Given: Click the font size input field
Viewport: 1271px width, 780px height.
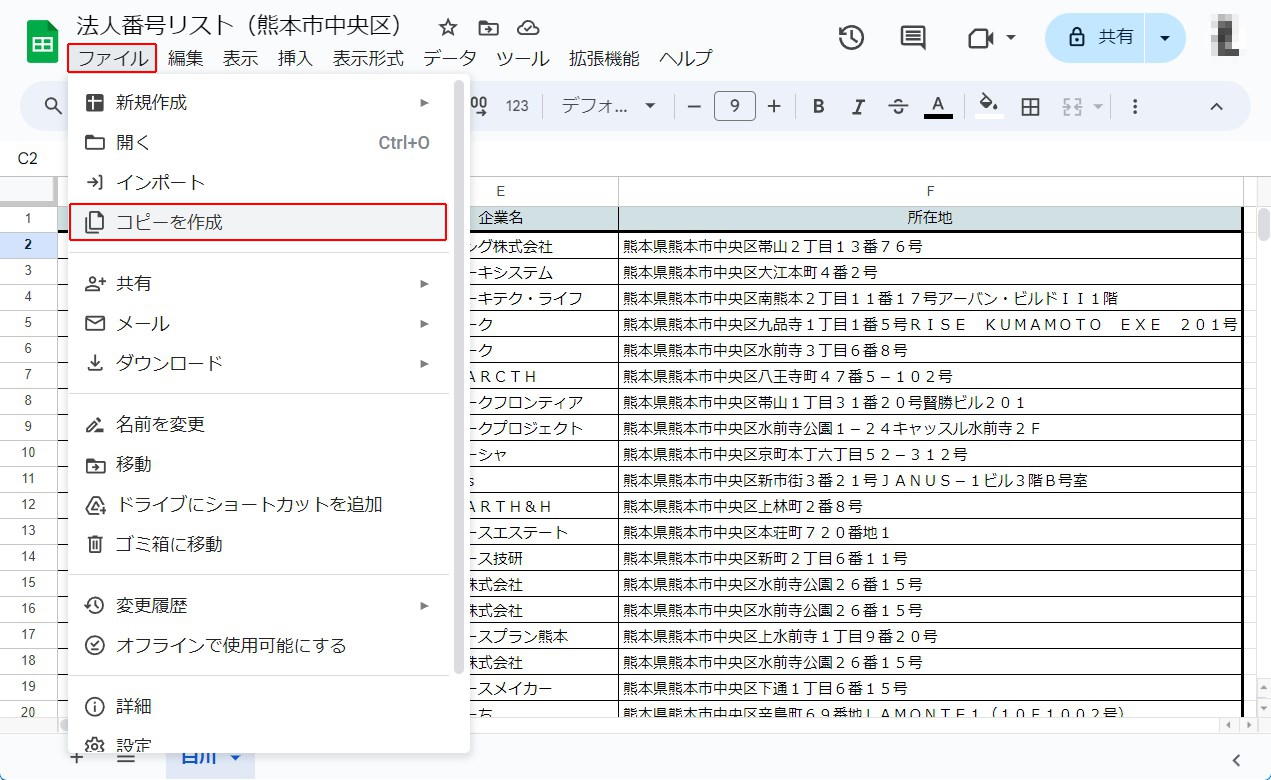Looking at the screenshot, I should point(734,106).
